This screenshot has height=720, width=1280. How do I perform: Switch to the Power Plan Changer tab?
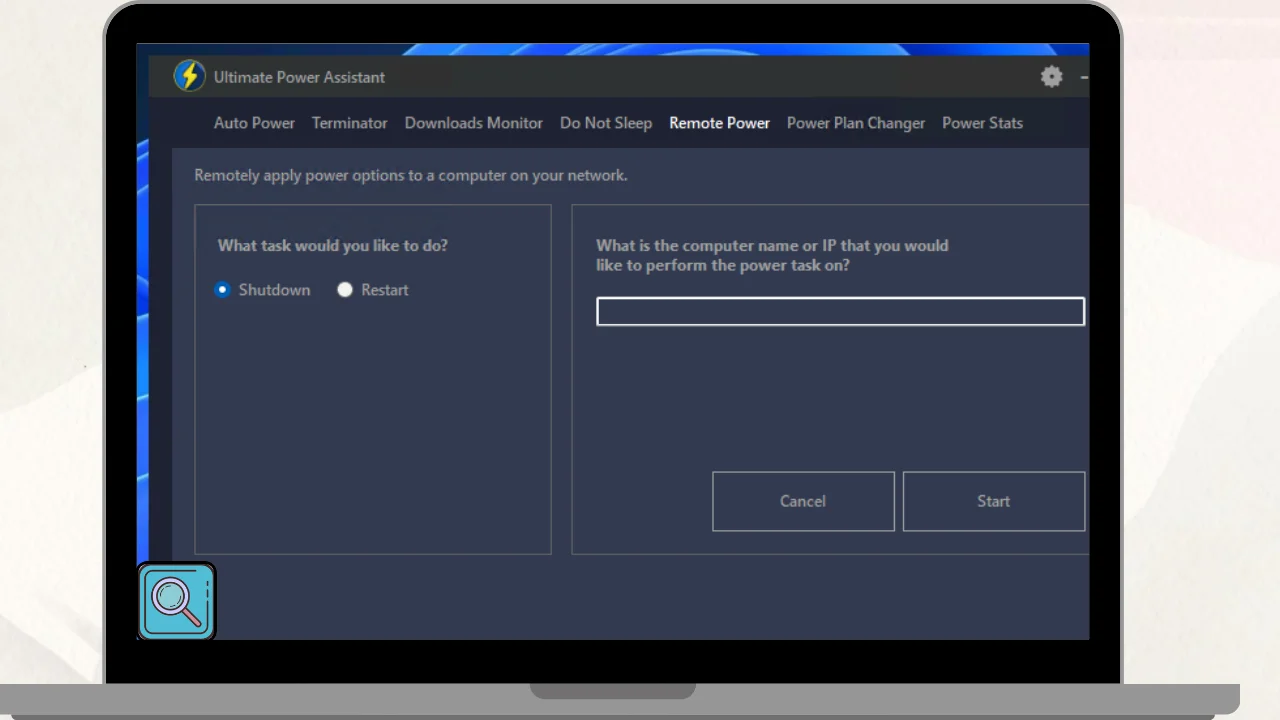point(855,123)
